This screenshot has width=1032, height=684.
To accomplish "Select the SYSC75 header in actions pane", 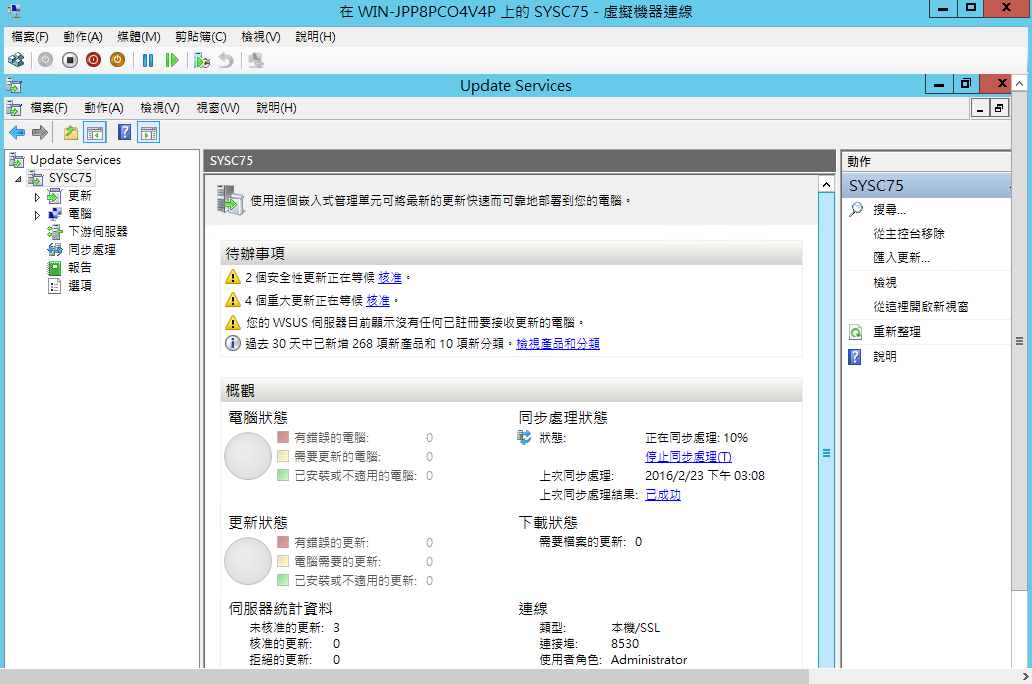I will point(926,186).
